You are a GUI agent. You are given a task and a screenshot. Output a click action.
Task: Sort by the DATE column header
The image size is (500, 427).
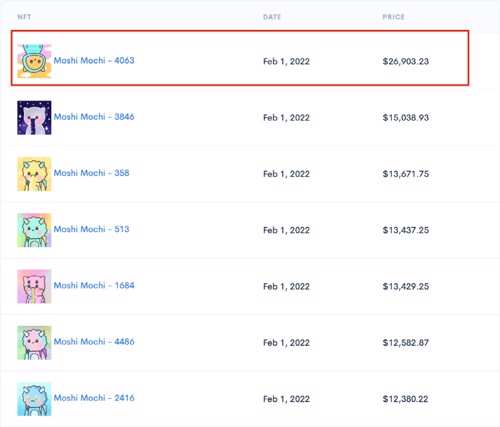point(272,17)
